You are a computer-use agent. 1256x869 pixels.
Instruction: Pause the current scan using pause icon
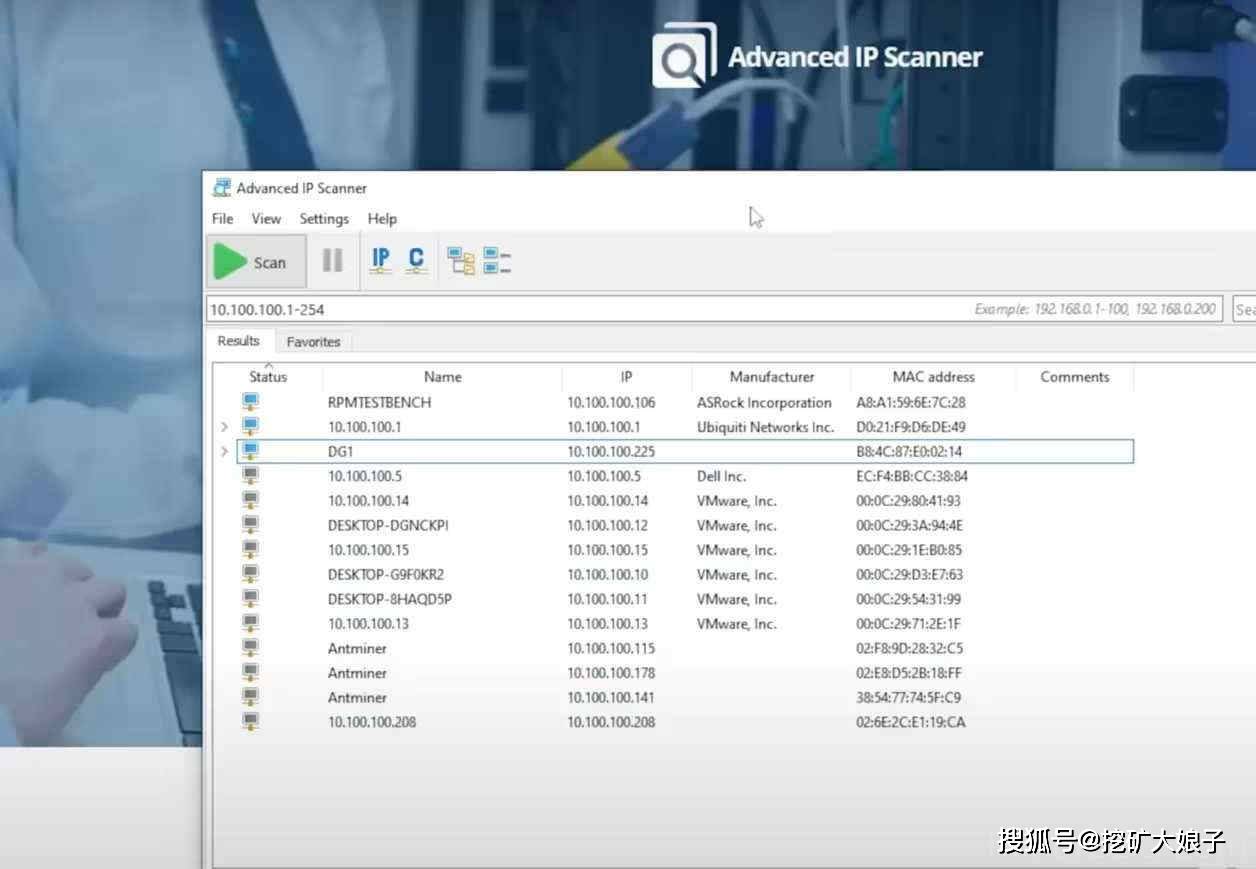pyautogui.click(x=332, y=260)
